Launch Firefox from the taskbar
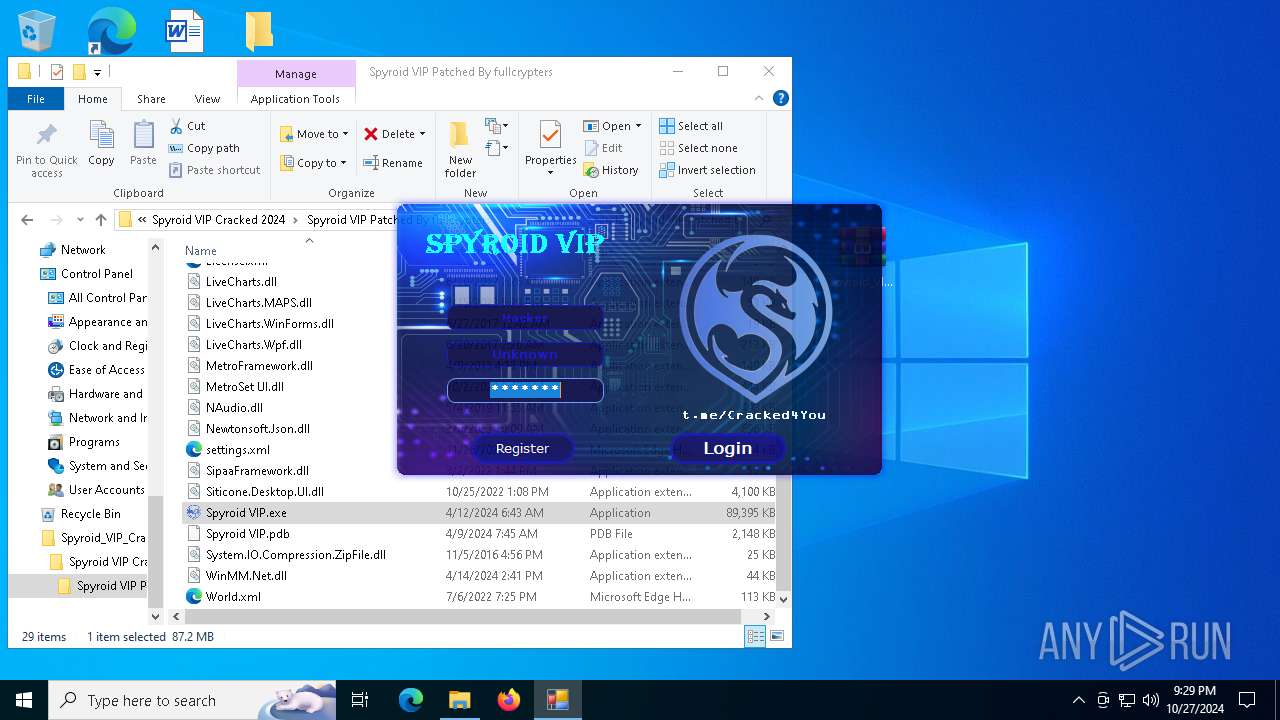The height and width of the screenshot is (720, 1280). coord(509,700)
